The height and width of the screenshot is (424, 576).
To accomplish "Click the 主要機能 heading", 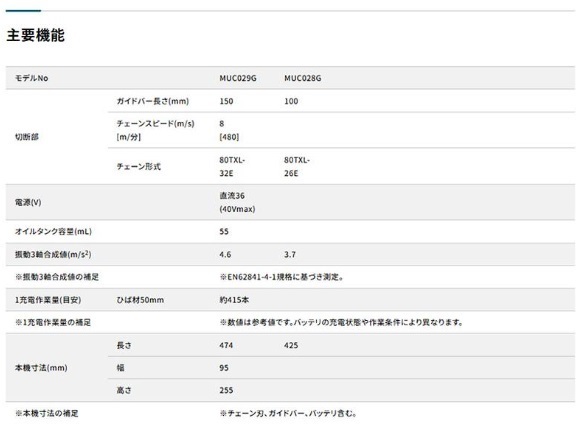I will tap(36, 35).
